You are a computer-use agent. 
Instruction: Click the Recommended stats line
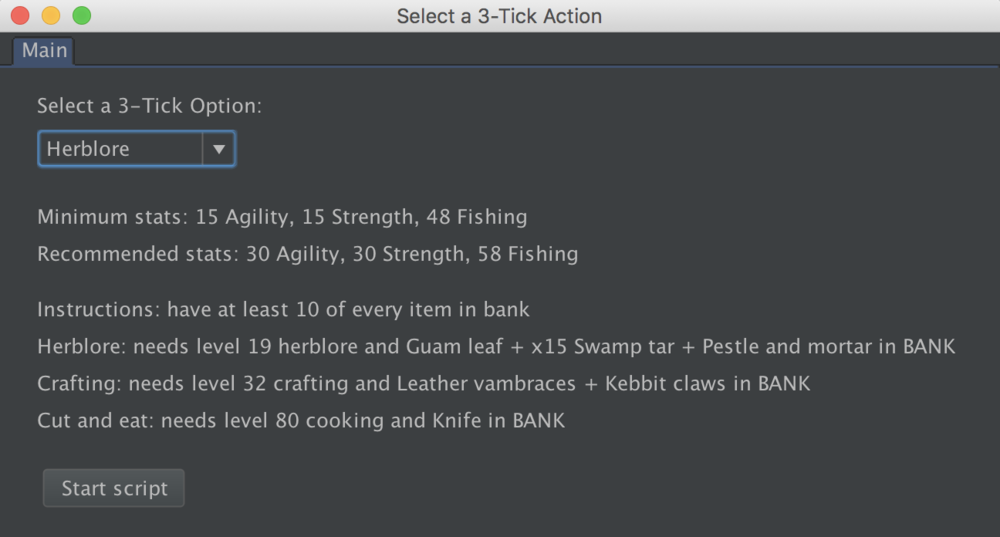pos(307,255)
